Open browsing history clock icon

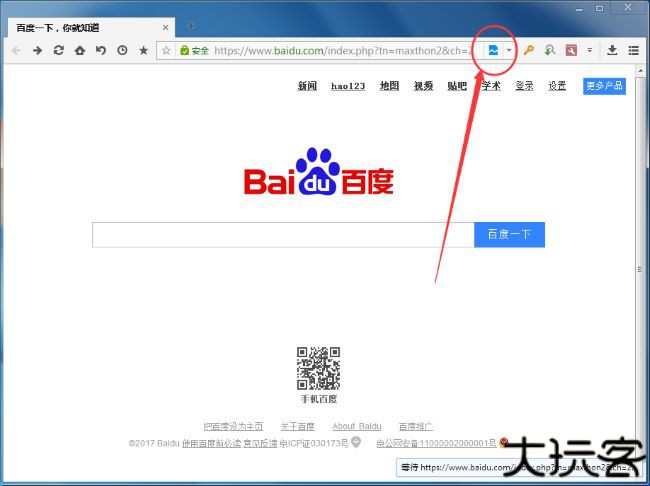(x=122, y=51)
